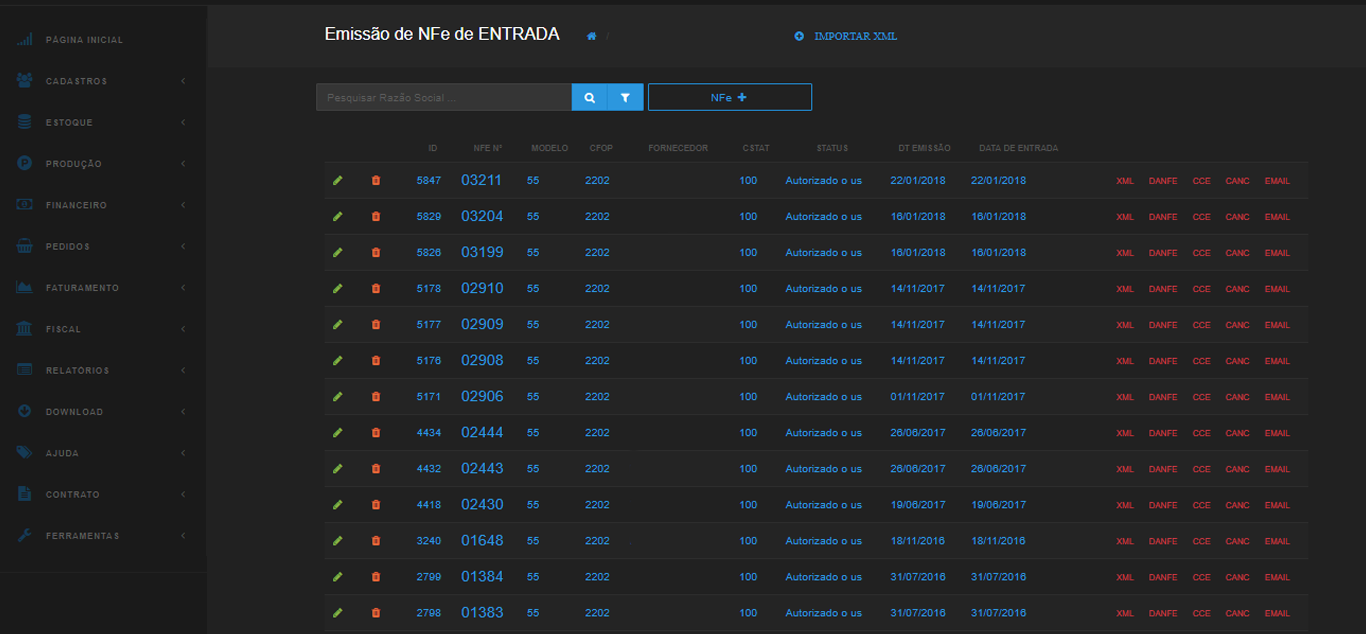Image resolution: width=1366 pixels, height=634 pixels.
Task: Click the NFE Nº column header
Action: [x=488, y=148]
